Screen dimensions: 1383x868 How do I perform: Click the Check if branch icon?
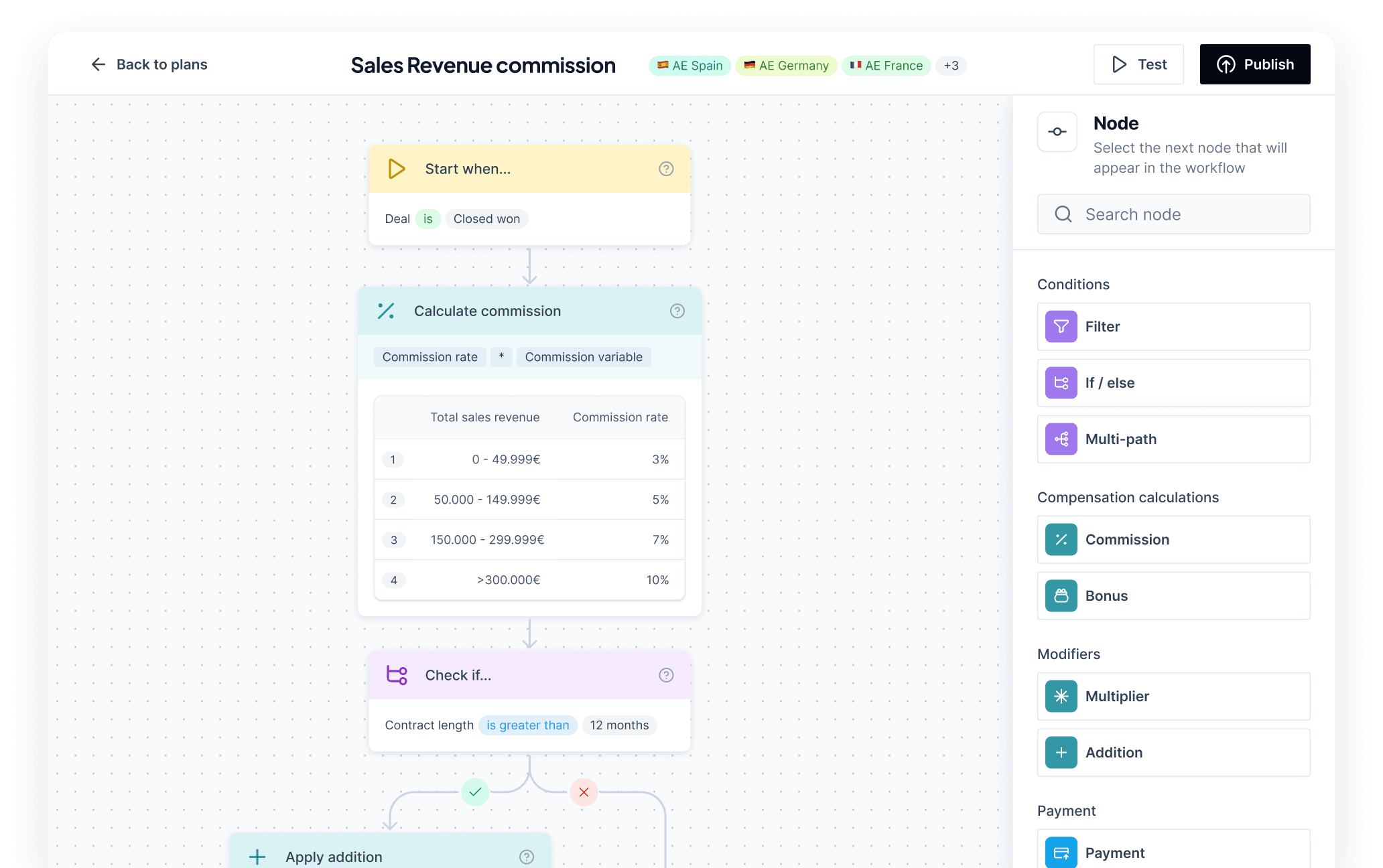coord(397,675)
